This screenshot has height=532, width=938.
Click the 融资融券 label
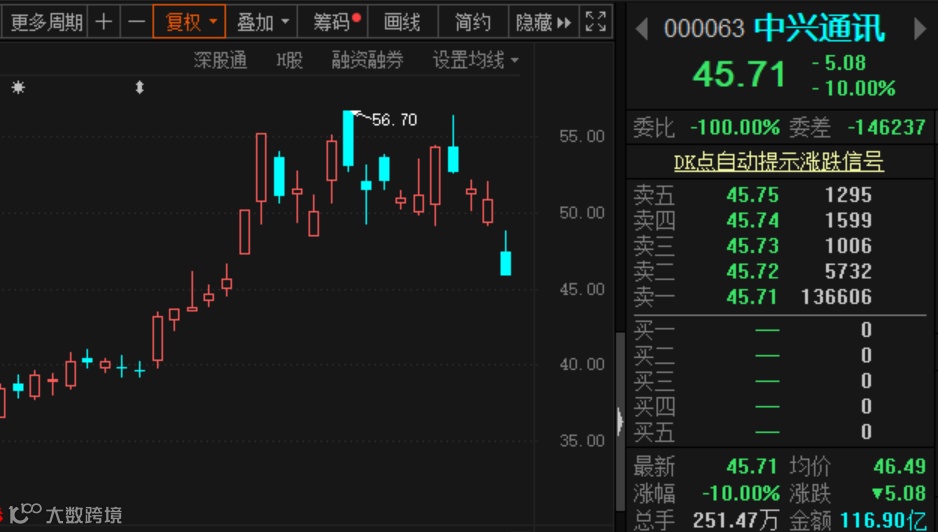pos(367,60)
